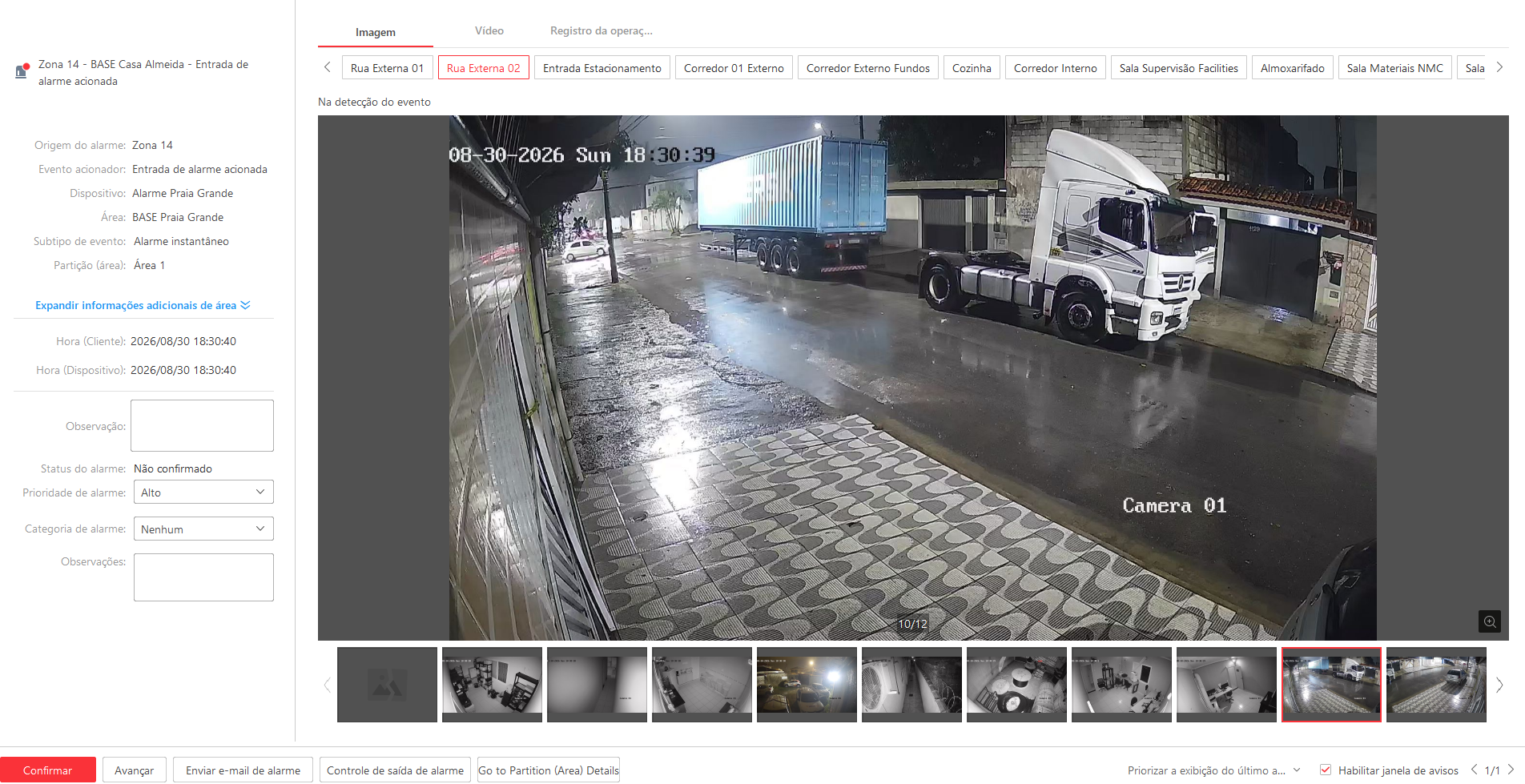Select the night parking headlights thumbnail
This screenshot has width=1525, height=784.
(807, 685)
